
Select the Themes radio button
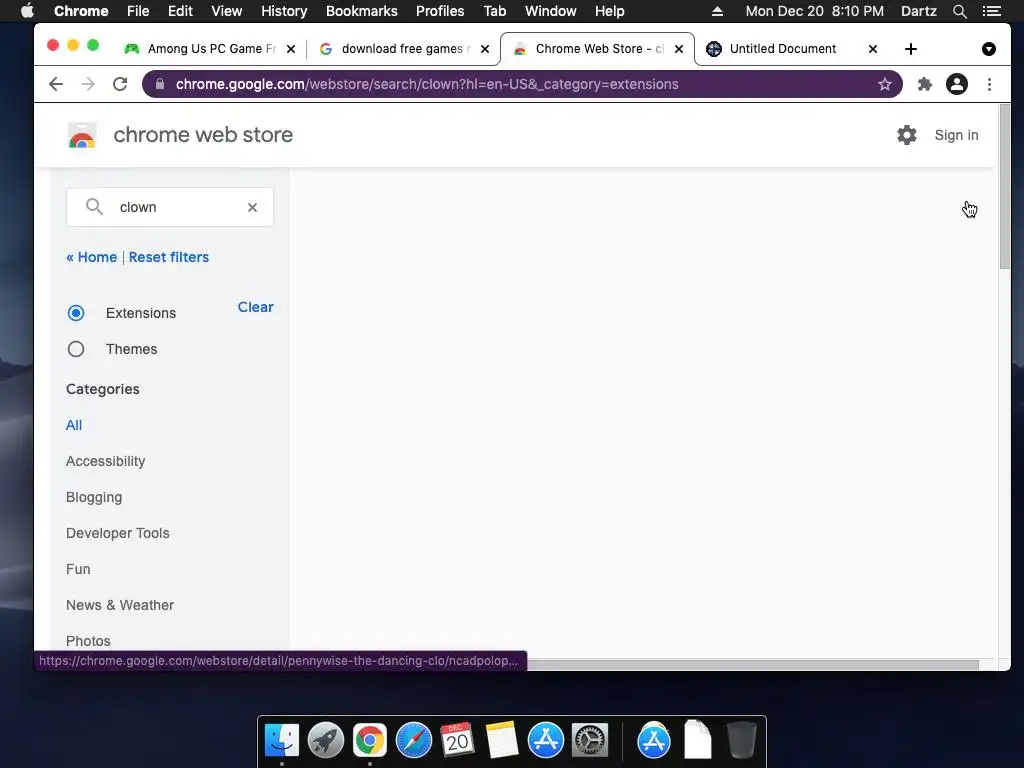[x=76, y=349]
